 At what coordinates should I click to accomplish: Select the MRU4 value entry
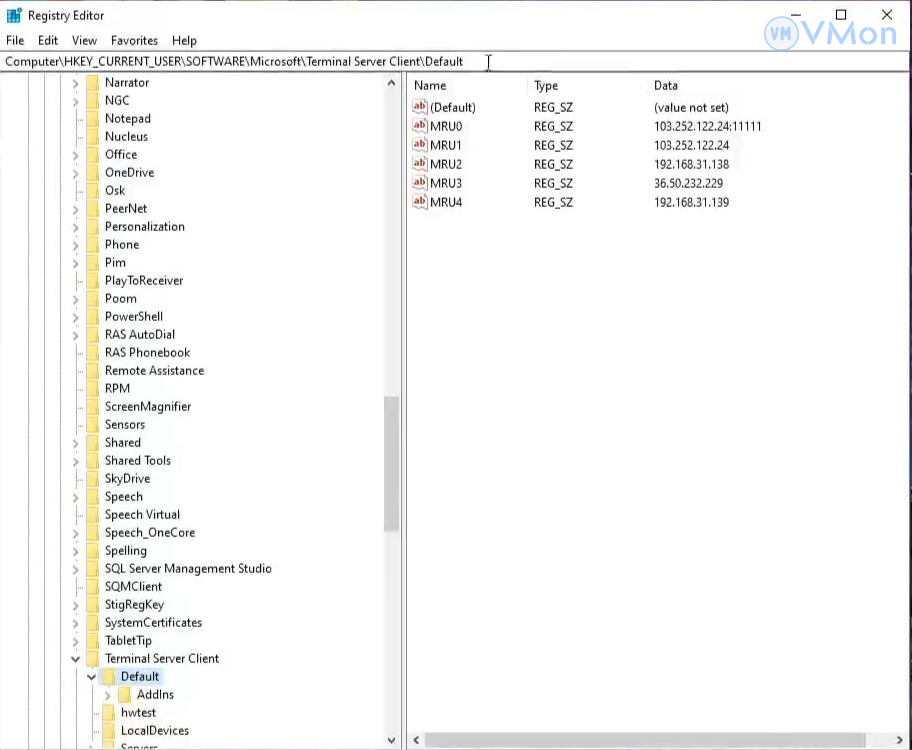(x=446, y=203)
